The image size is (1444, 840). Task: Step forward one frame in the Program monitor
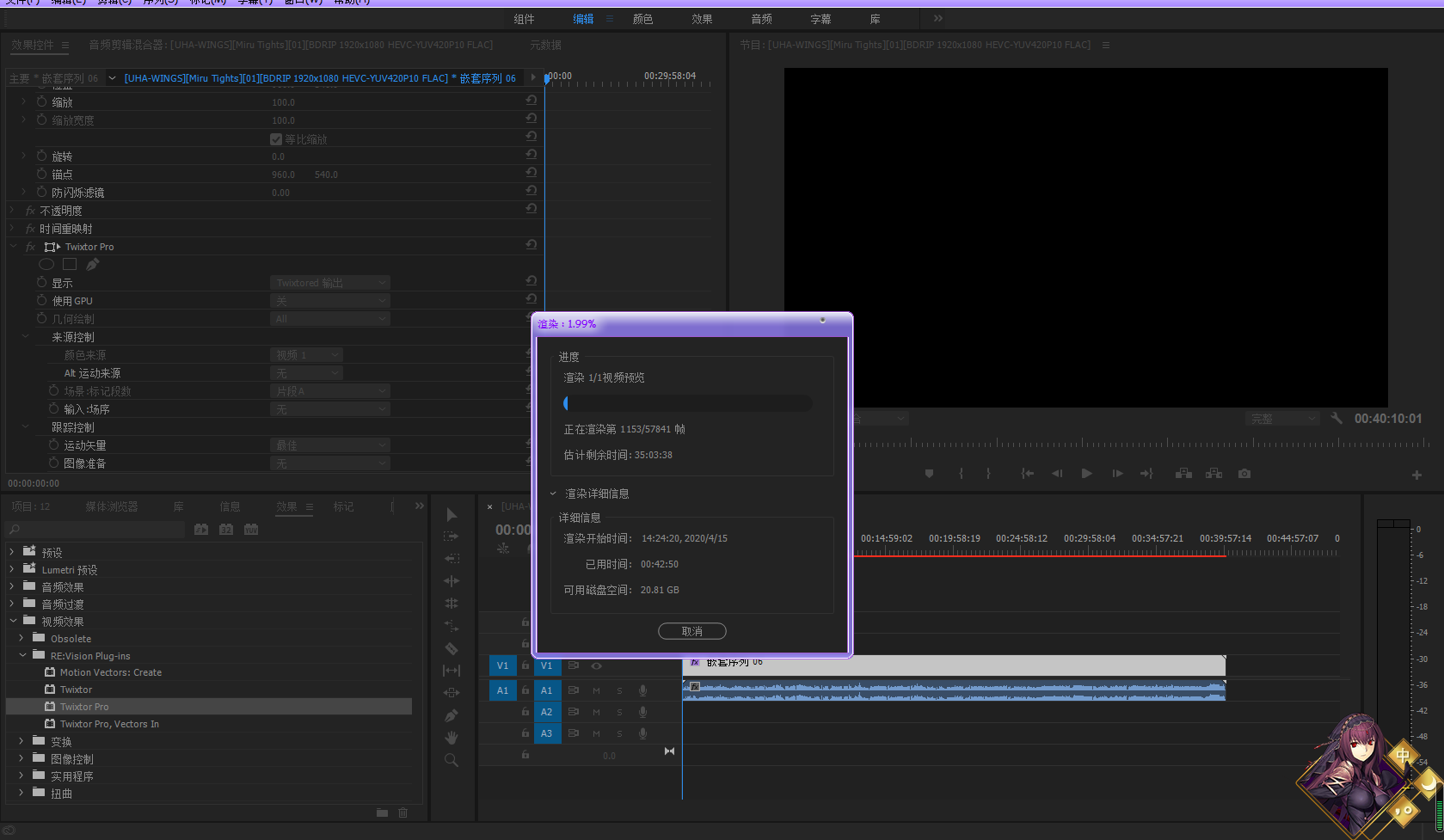(1117, 474)
